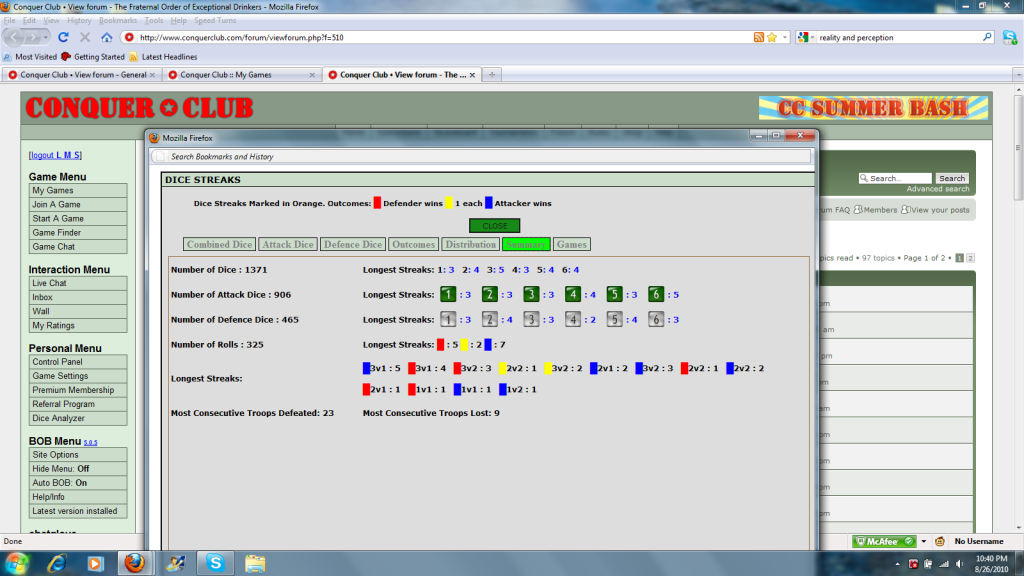Click the stop loading X icon

click(85, 37)
